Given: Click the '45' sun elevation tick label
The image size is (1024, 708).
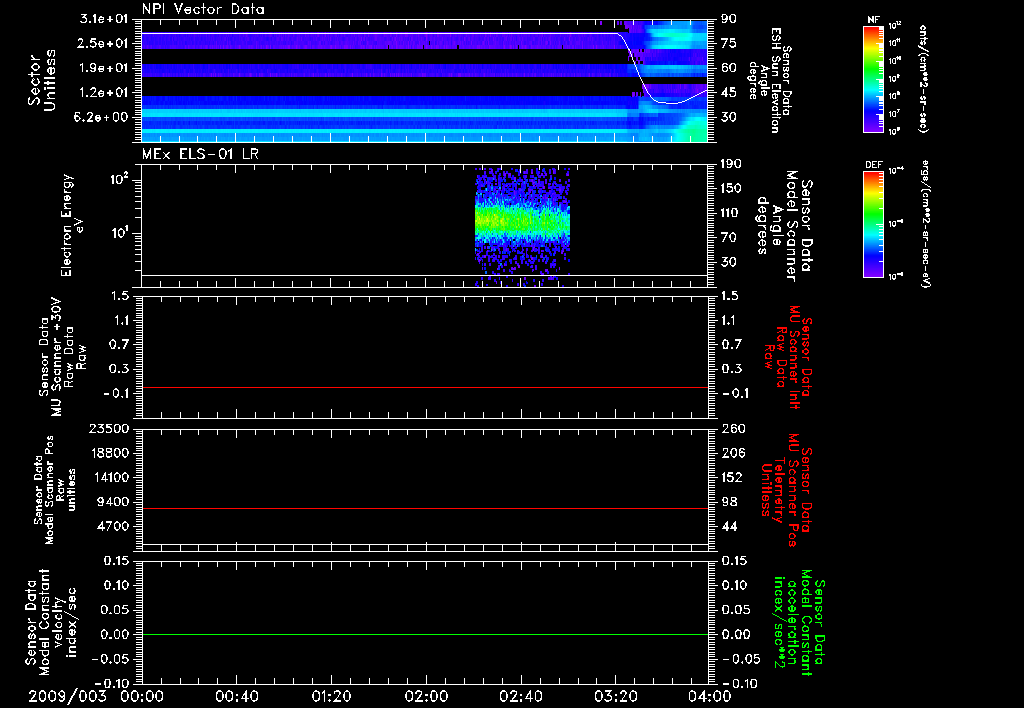Looking at the screenshot, I should click(x=728, y=93).
